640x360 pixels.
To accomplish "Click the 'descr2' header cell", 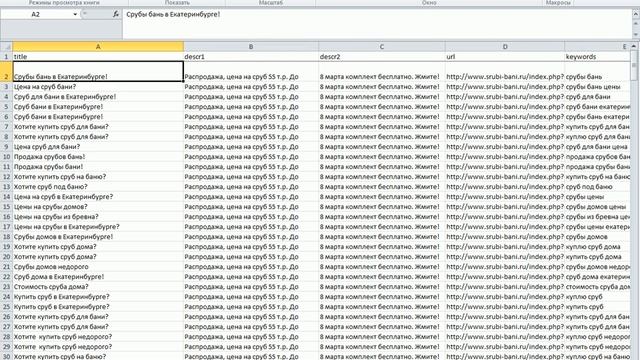I will pyautogui.click(x=382, y=57).
